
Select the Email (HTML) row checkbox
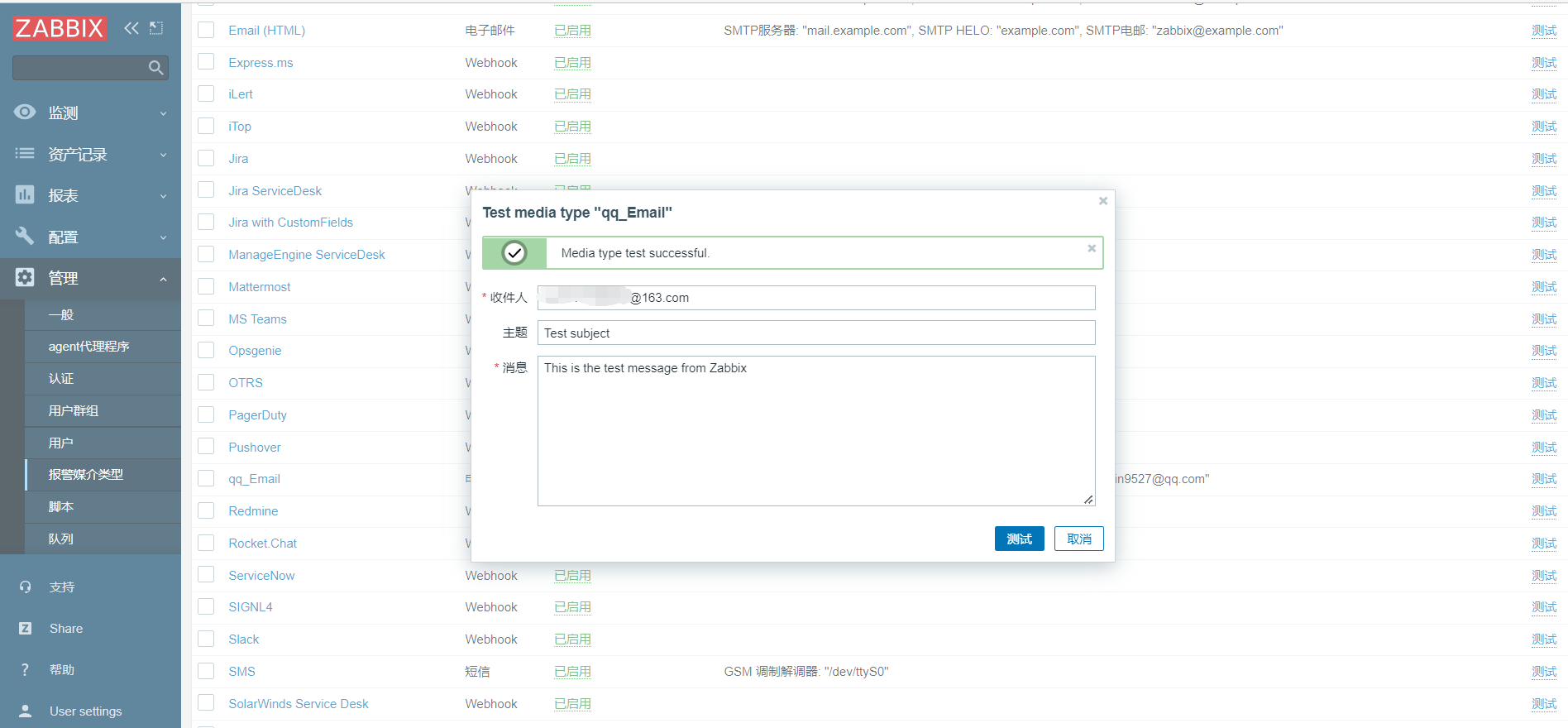[x=206, y=30]
